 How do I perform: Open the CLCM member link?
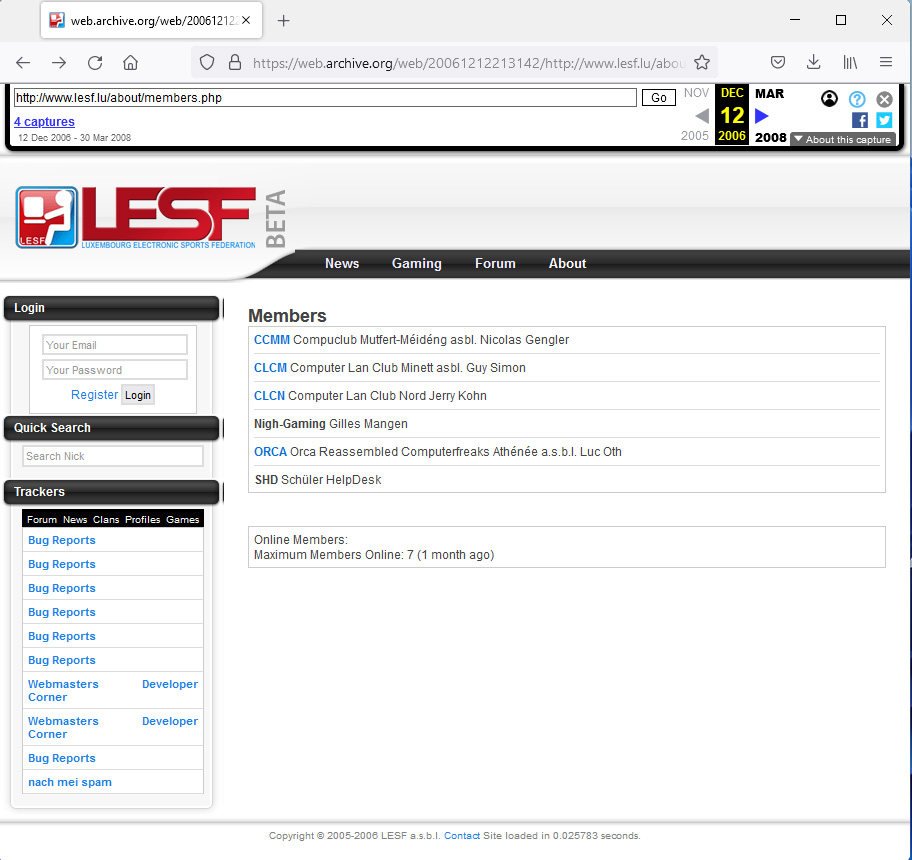tap(270, 367)
